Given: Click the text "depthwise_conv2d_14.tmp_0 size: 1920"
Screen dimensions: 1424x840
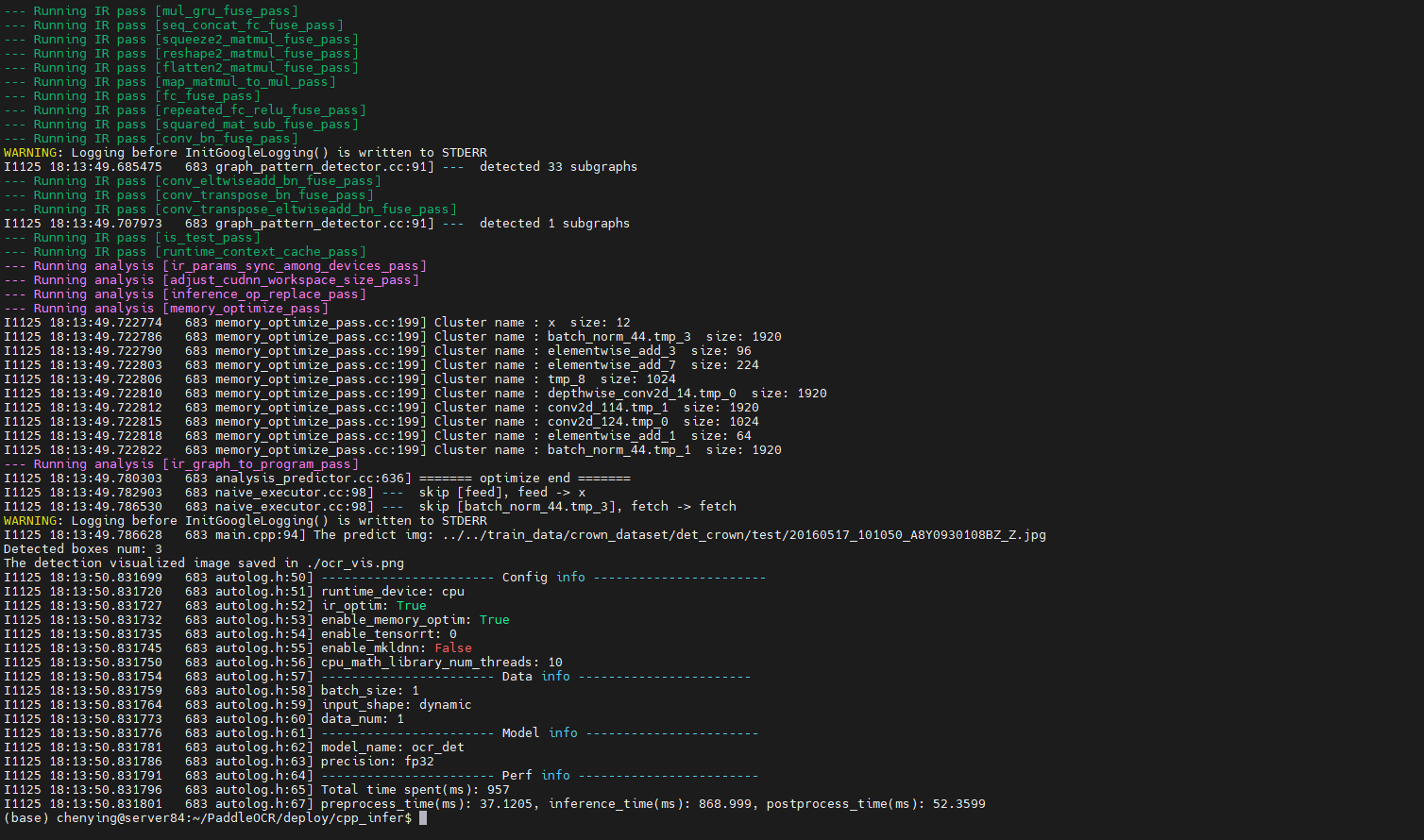Looking at the screenshot, I should [687, 394].
